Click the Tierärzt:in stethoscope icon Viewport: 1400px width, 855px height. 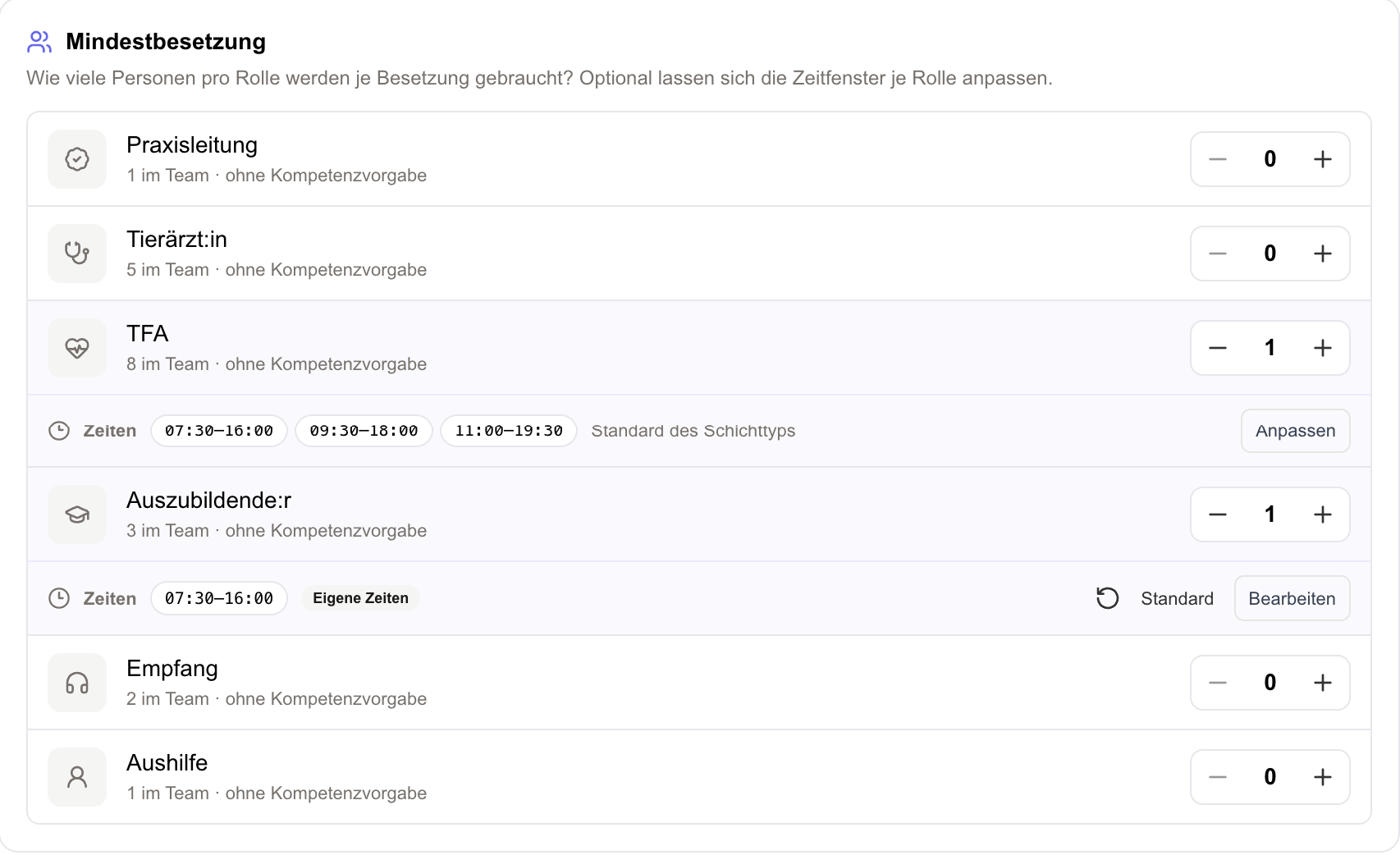coord(77,254)
